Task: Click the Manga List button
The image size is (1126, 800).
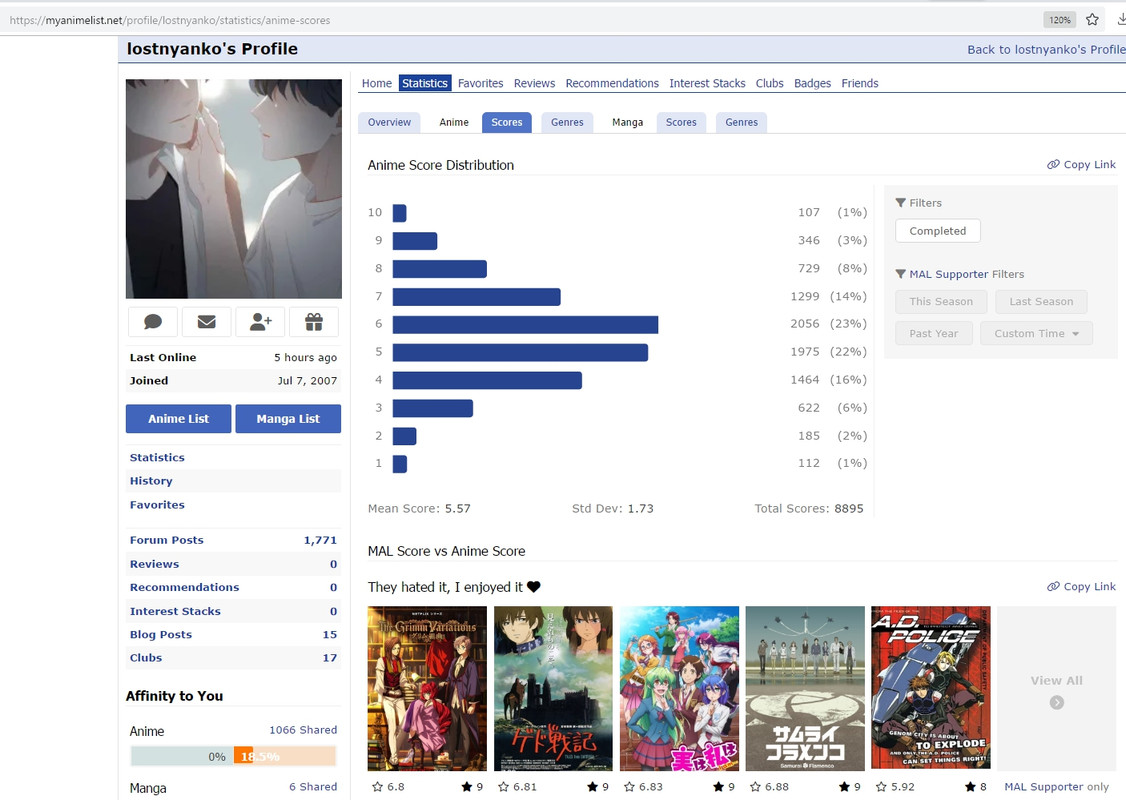Action: pos(288,419)
